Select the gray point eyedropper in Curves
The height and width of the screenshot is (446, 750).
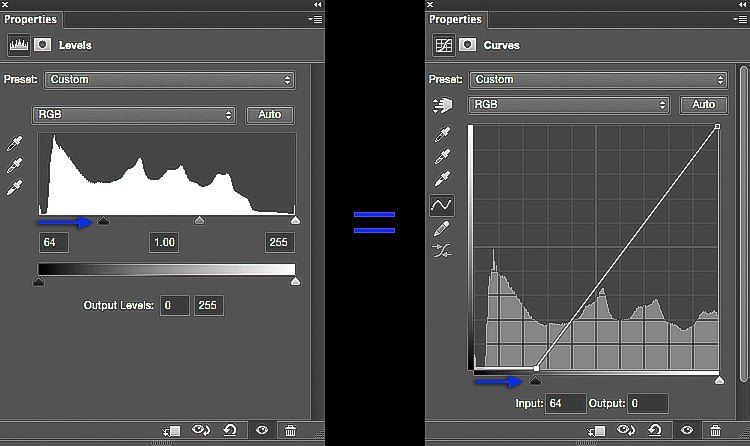442,156
